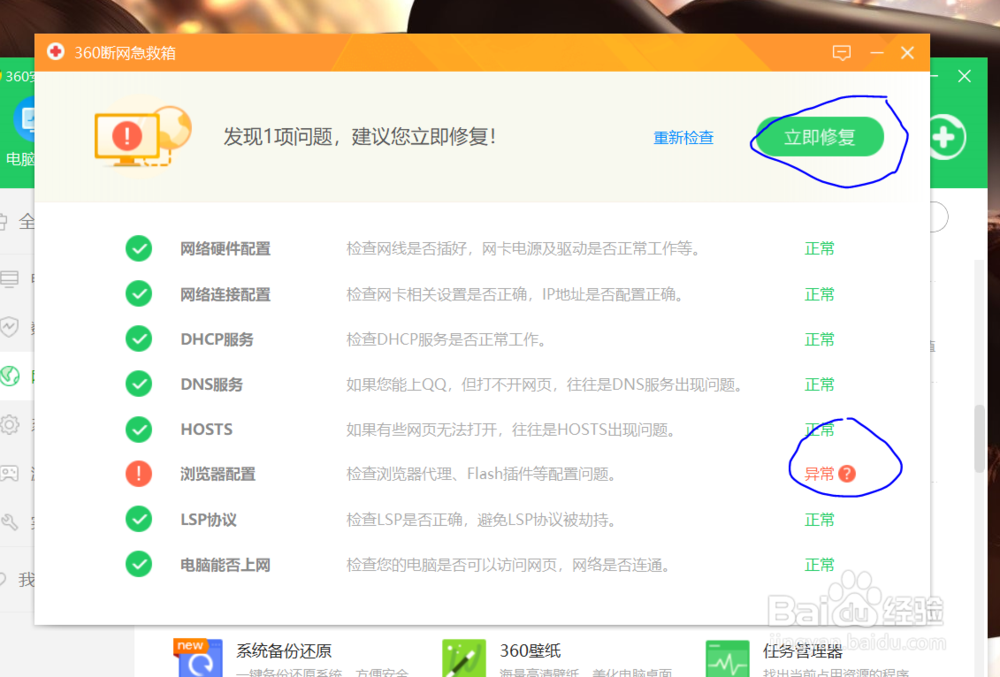Click red alert icon for 浏览器配置
1000x677 pixels.
(138, 474)
